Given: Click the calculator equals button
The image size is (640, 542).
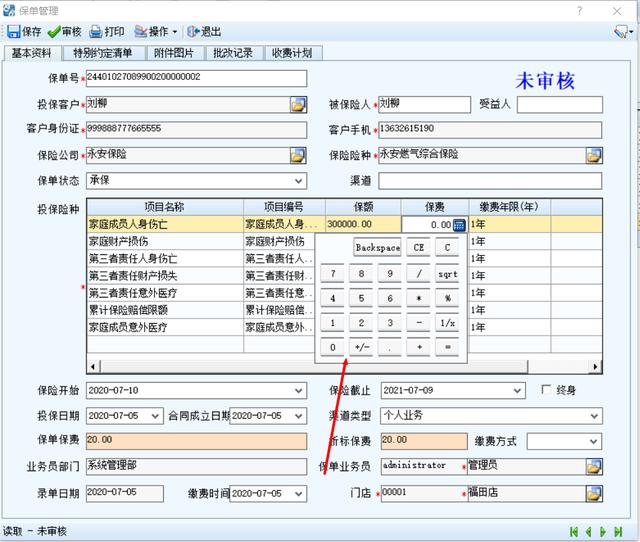Looking at the screenshot, I should click(x=447, y=347).
